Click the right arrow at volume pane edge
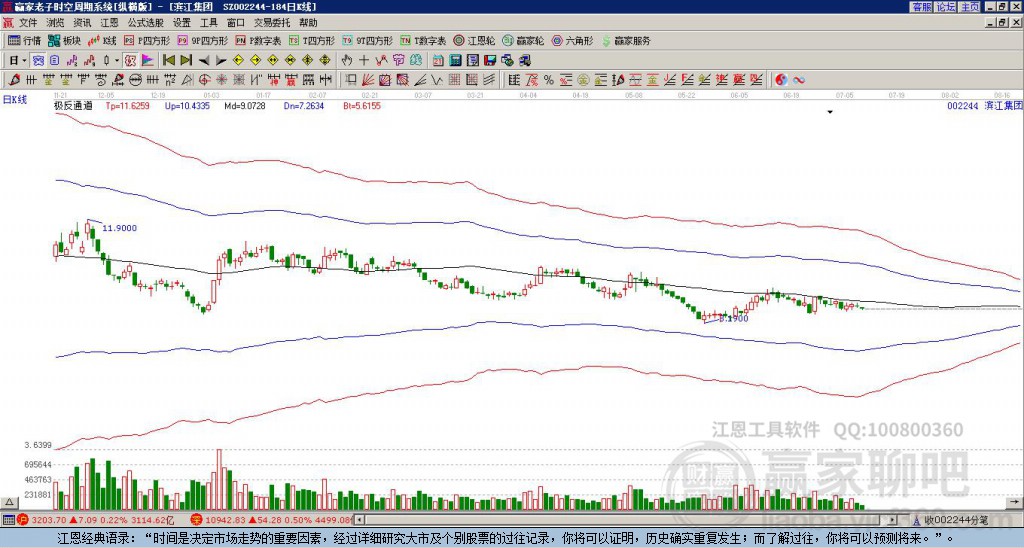The width and height of the screenshot is (1024, 548). tap(1014, 502)
